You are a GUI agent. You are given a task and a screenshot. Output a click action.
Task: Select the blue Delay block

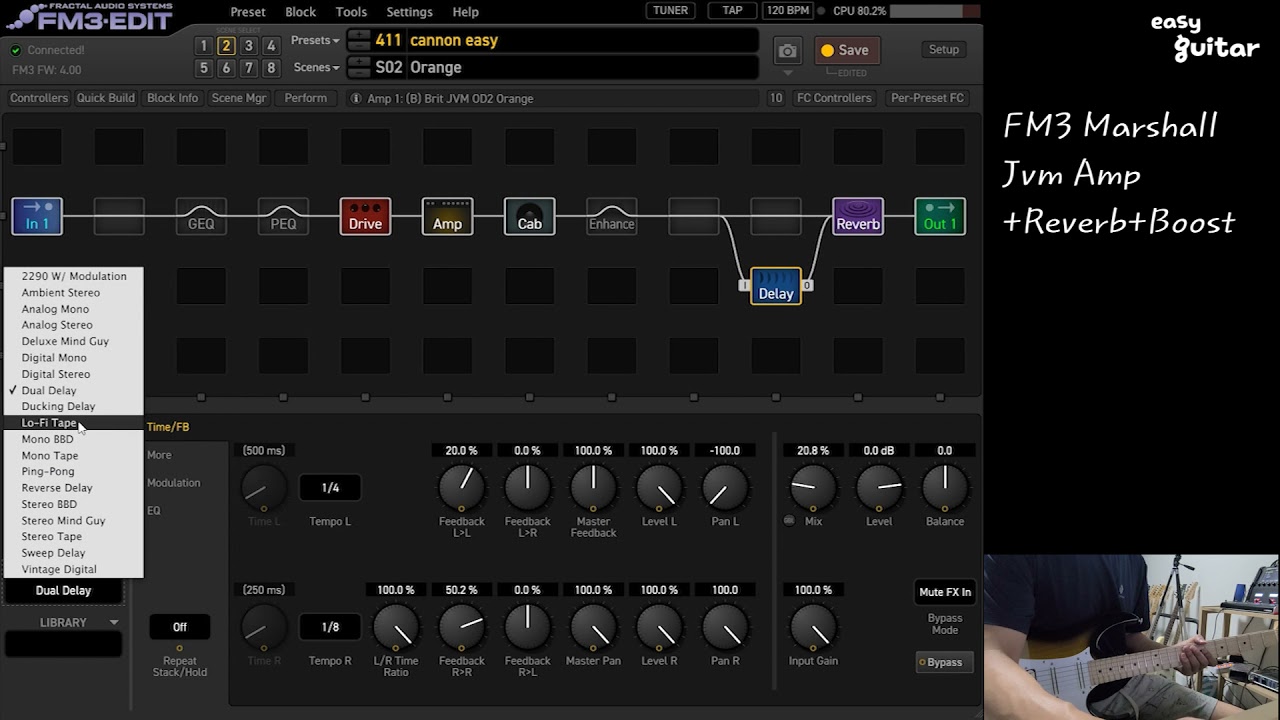point(776,285)
